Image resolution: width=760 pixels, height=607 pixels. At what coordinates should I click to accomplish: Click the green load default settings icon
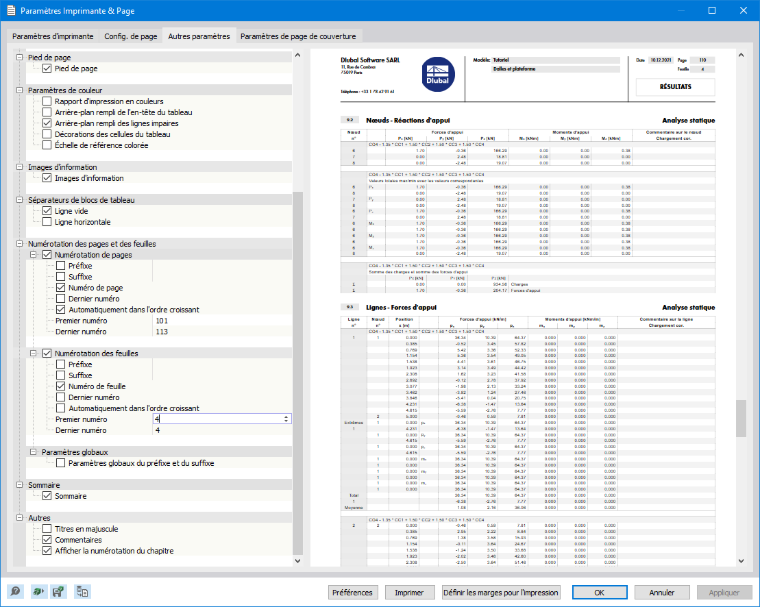coord(37,591)
